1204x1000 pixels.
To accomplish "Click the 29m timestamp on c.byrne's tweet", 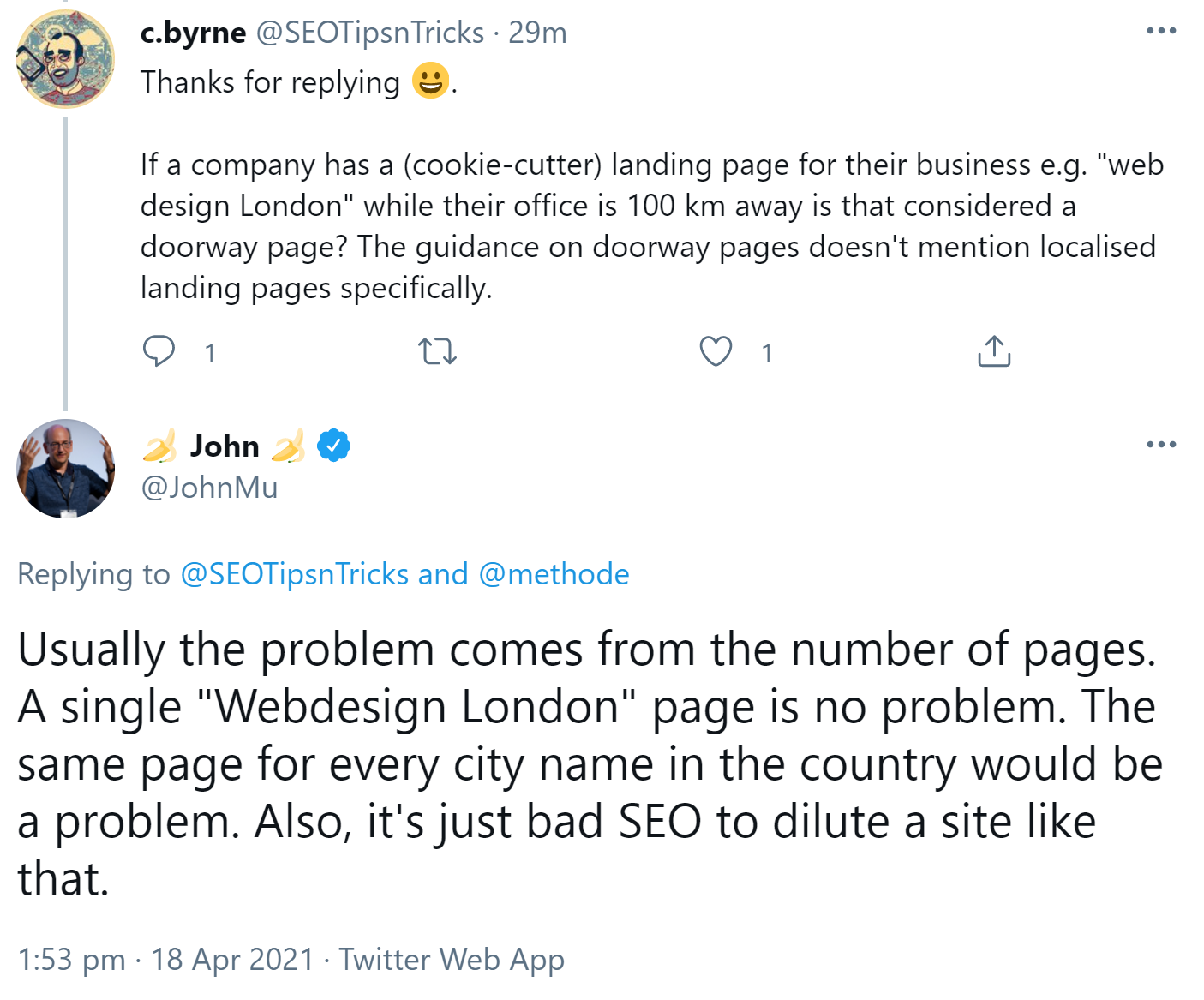I will pyautogui.click(x=537, y=33).
